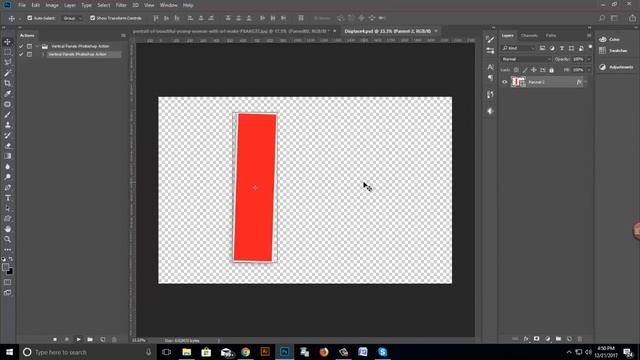Select the Rectangular Marquee tool

[7, 52]
